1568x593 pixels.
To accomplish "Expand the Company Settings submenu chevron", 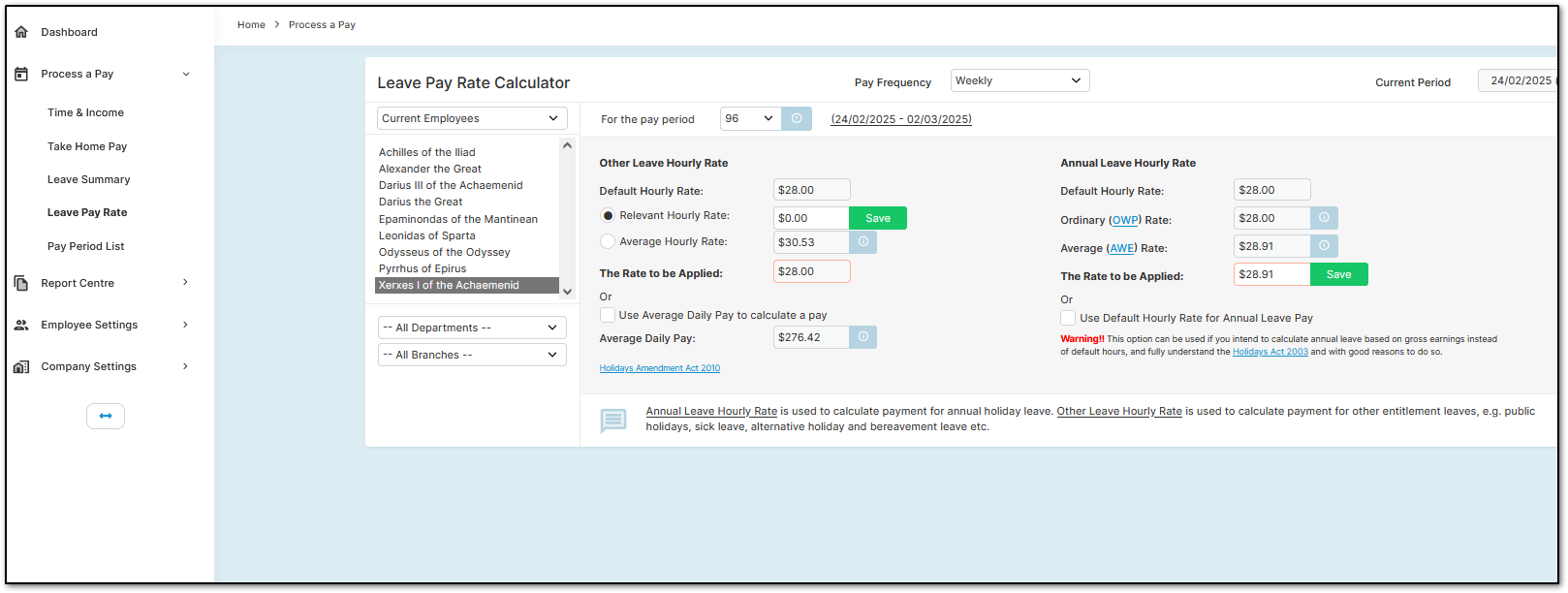I will pos(186,366).
